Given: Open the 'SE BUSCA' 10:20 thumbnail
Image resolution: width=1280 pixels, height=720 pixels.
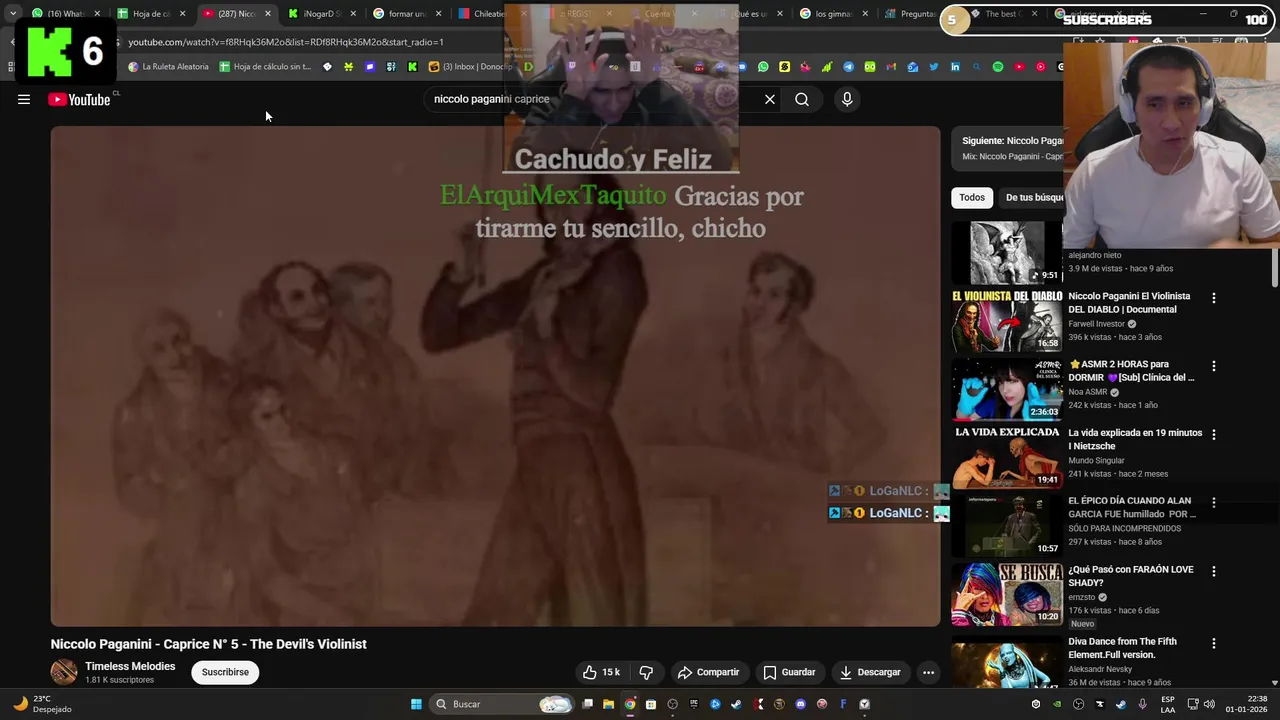Looking at the screenshot, I should pyautogui.click(x=1006, y=594).
